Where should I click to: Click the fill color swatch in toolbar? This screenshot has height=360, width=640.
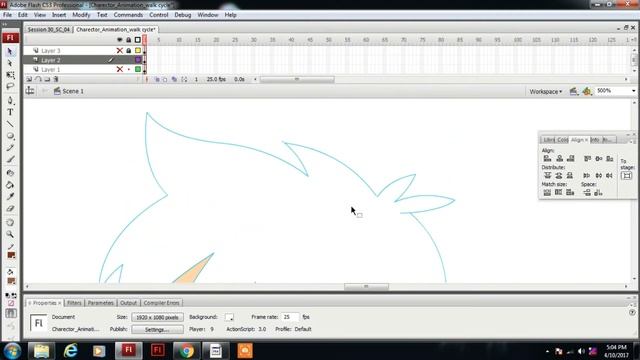tap(11, 282)
